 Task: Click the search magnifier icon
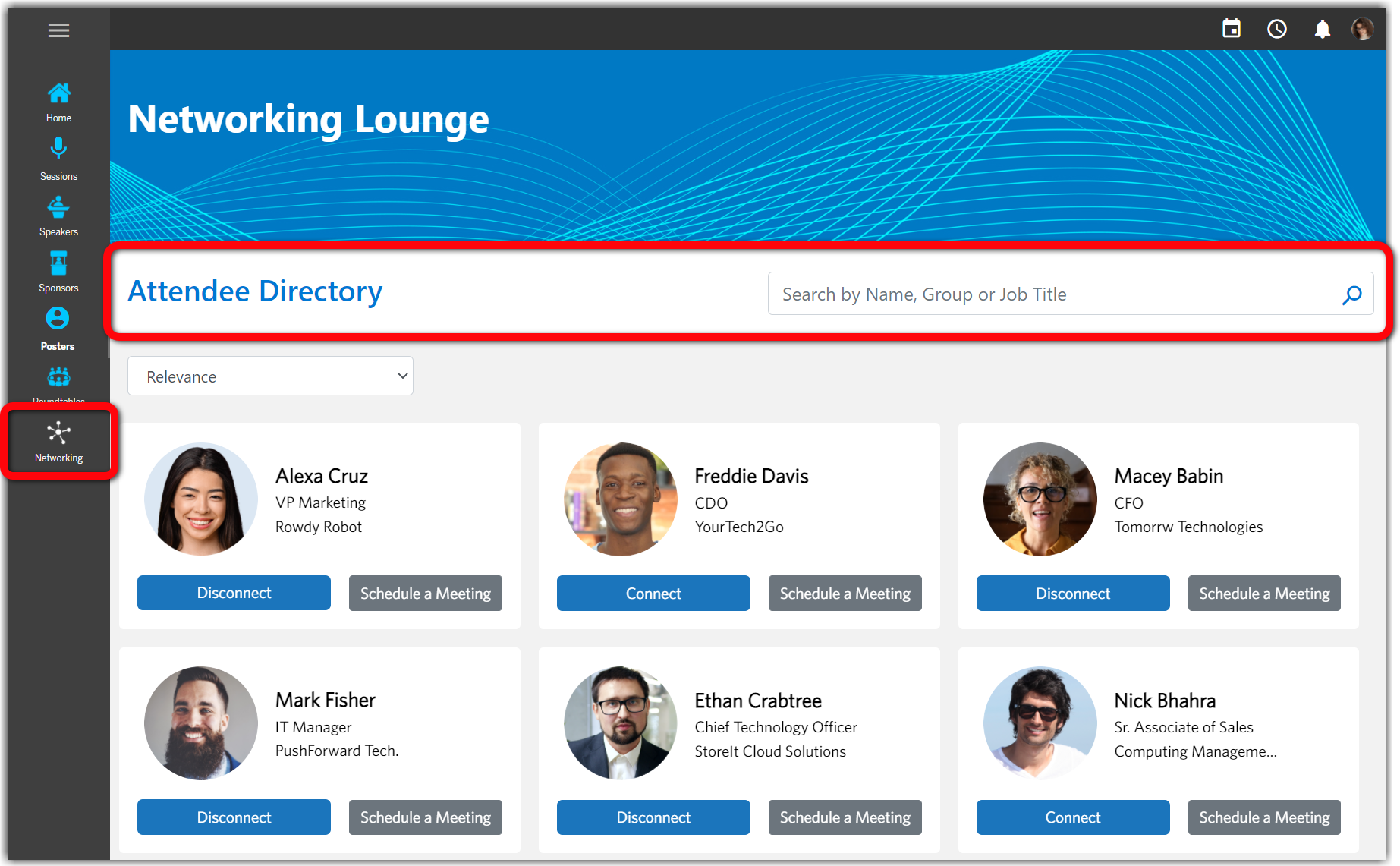coord(1351,294)
